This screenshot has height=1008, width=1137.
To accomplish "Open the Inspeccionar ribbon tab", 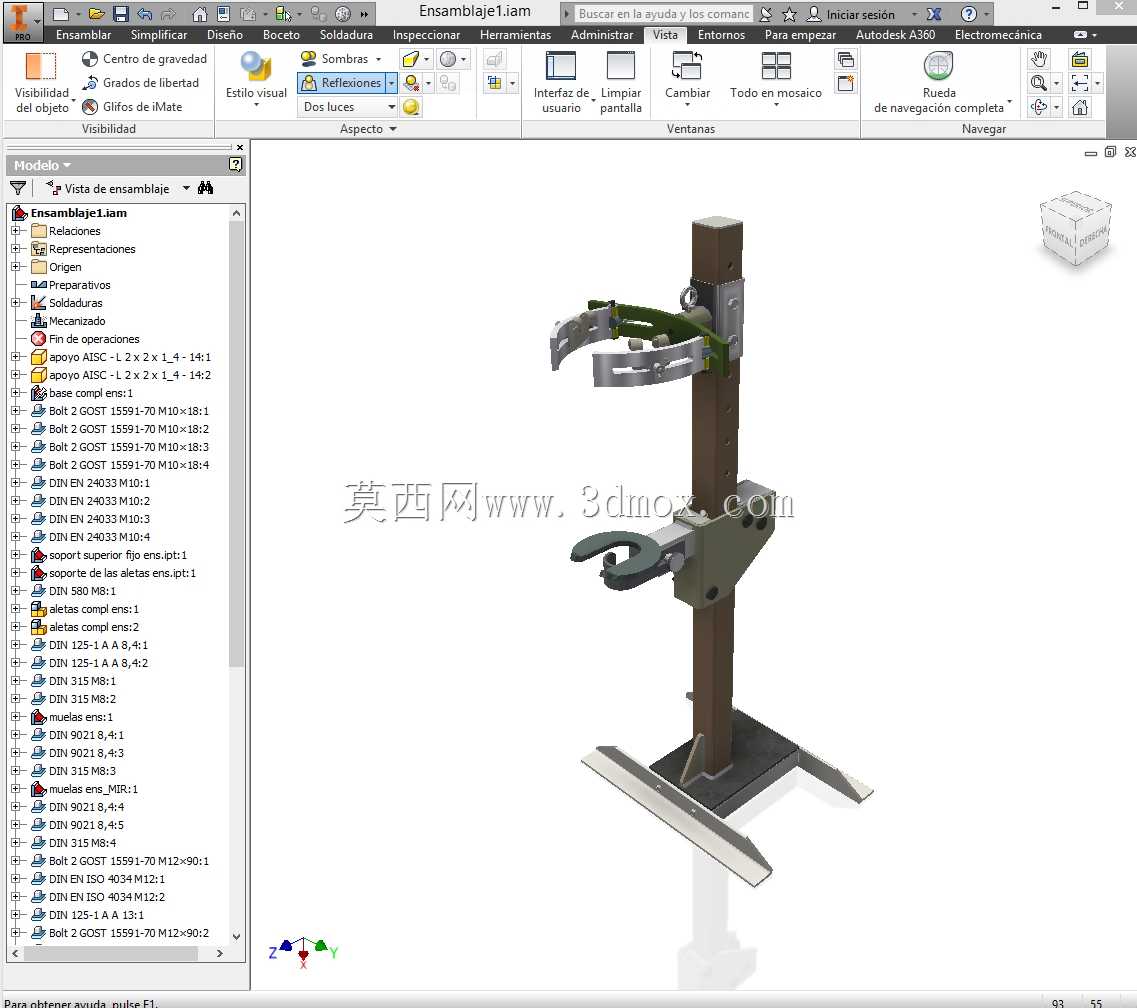I will (426, 35).
